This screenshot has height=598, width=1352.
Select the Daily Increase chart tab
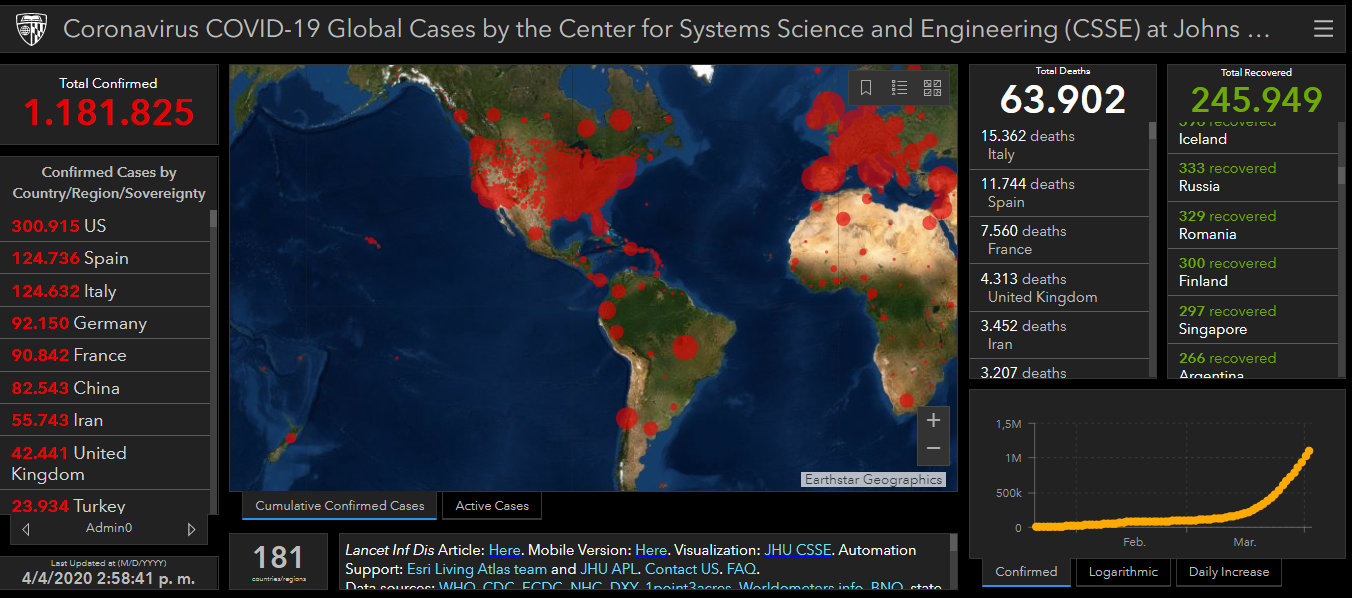[x=1229, y=572]
